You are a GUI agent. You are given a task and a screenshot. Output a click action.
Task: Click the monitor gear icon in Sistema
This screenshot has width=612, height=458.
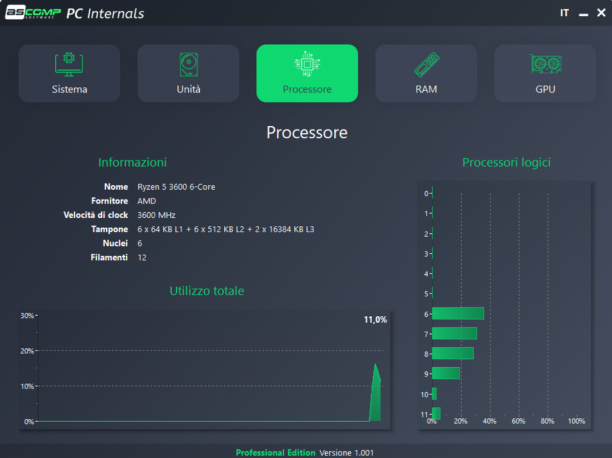pyautogui.click(x=69, y=64)
